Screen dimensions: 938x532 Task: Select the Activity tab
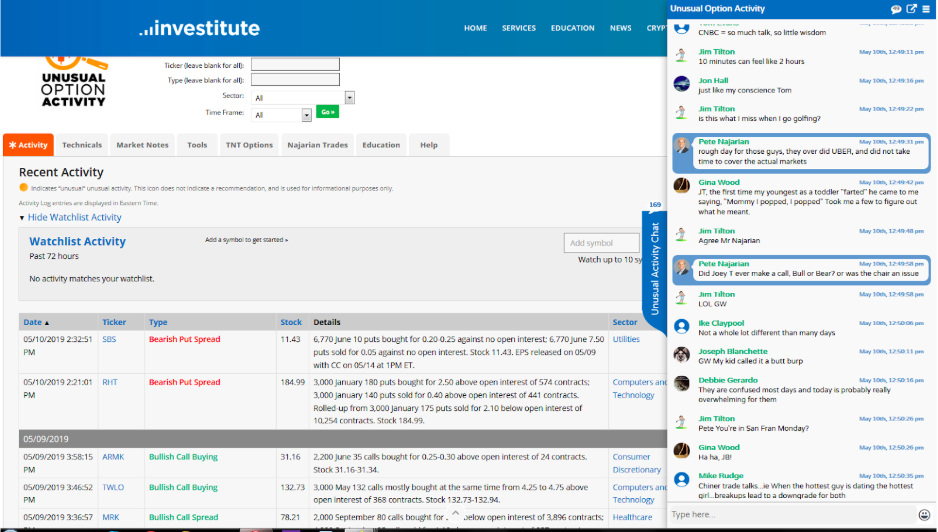[x=28, y=145]
